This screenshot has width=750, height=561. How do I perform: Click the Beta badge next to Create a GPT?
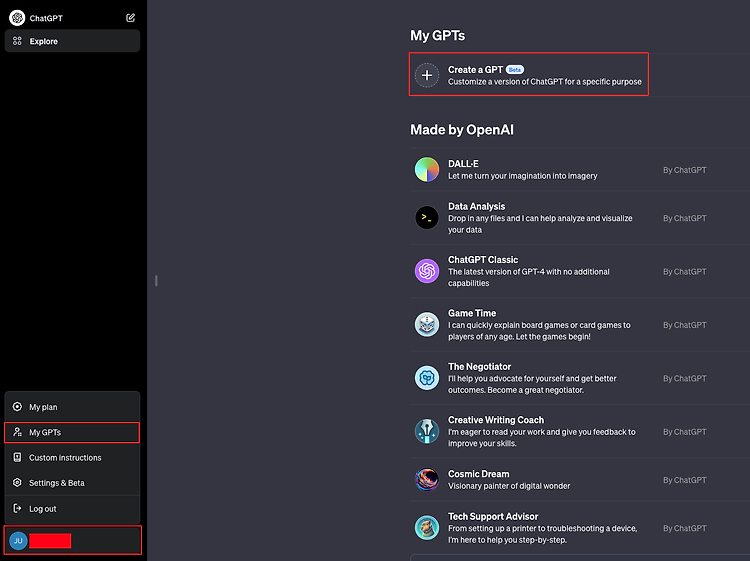(x=515, y=70)
